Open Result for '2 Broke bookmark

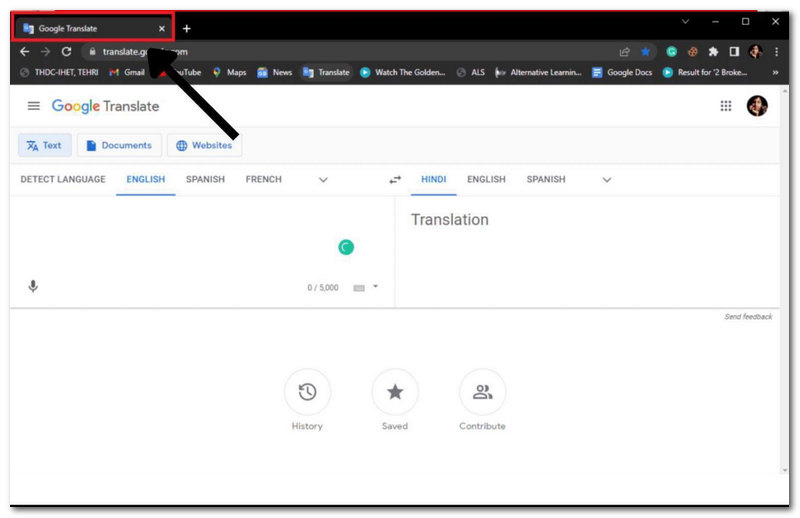[x=705, y=72]
